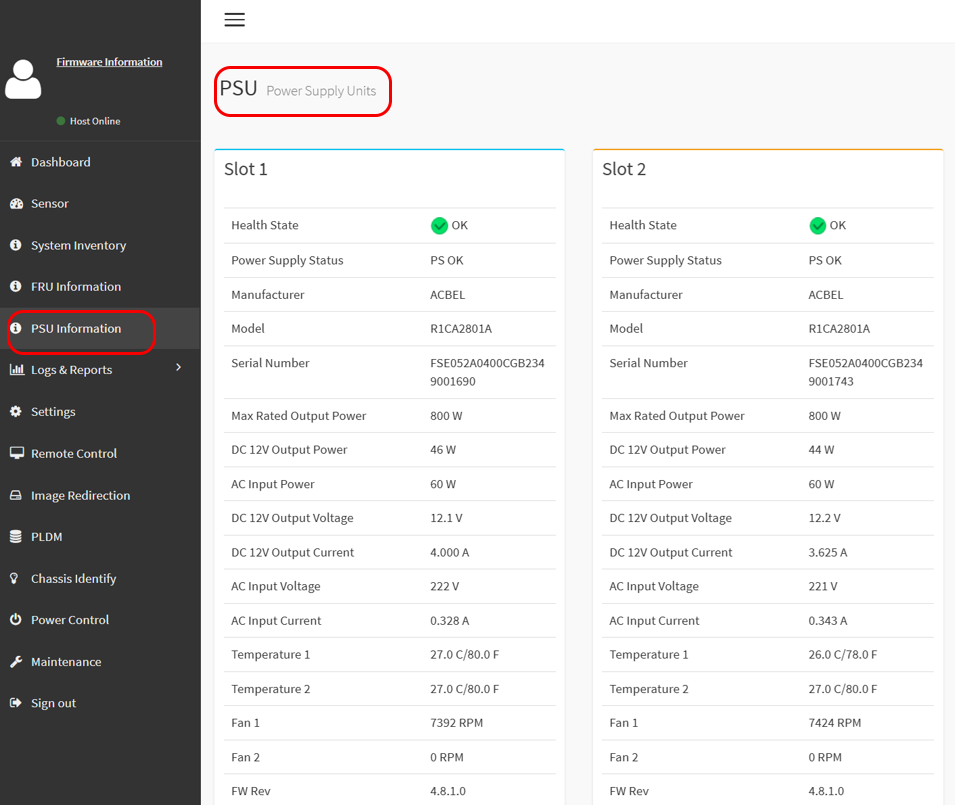Click the Sensor gauge icon
The image size is (955, 805).
tap(16, 203)
